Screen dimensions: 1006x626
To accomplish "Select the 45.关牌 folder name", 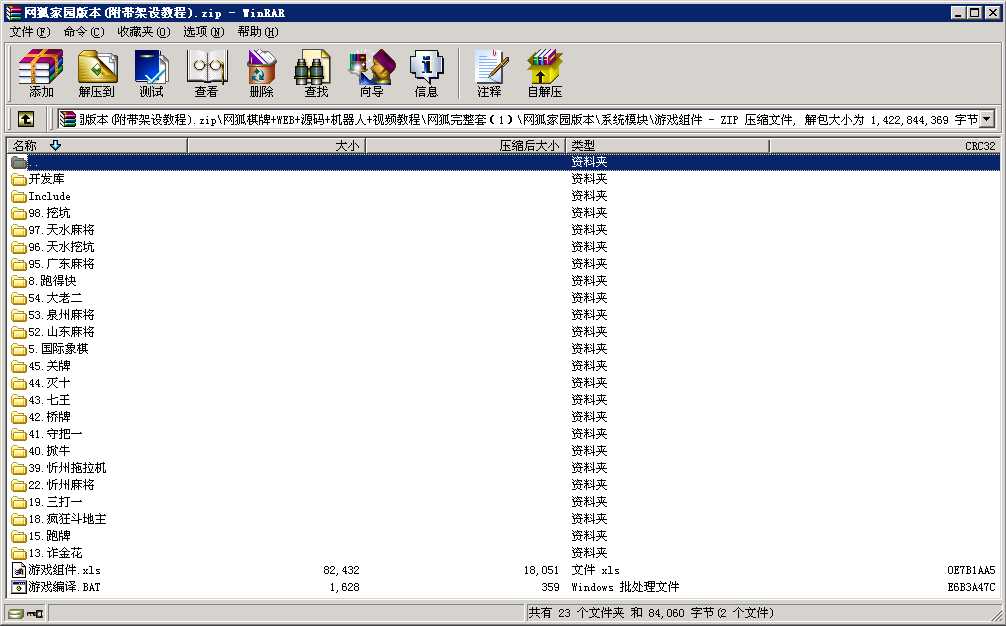I will pyautogui.click(x=49, y=366).
